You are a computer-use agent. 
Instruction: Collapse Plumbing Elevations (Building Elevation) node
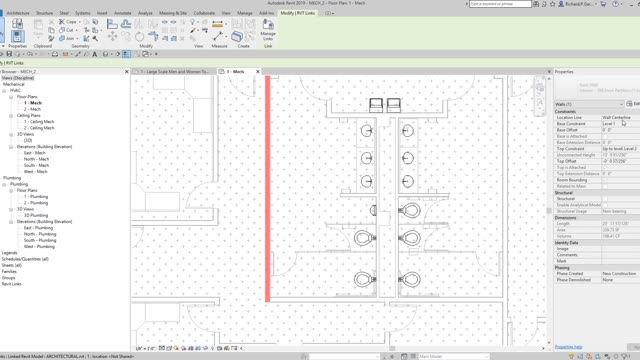pyautogui.click(x=11, y=222)
